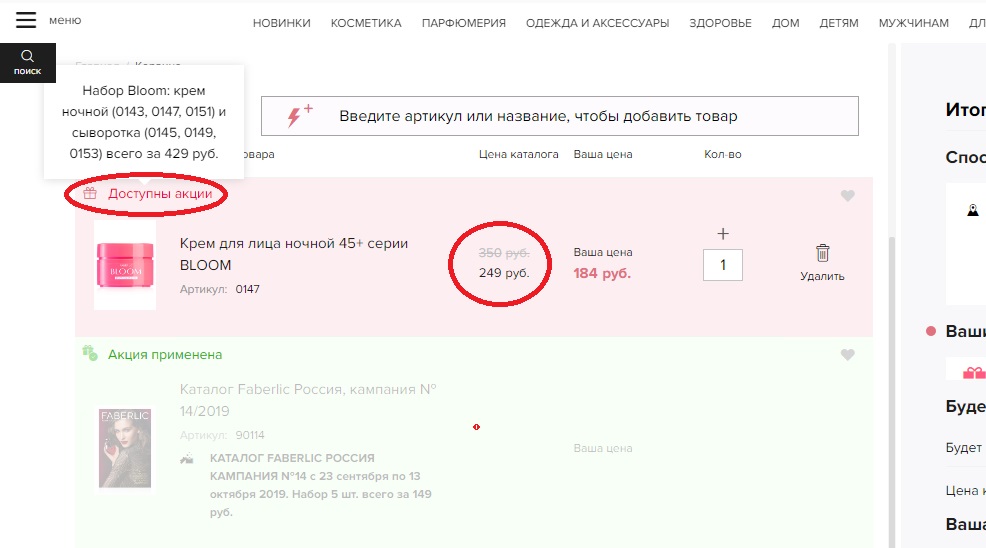Open product Крем для лица ночной BLOOM
Image resolution: width=986 pixels, height=548 pixels.
click(x=294, y=254)
